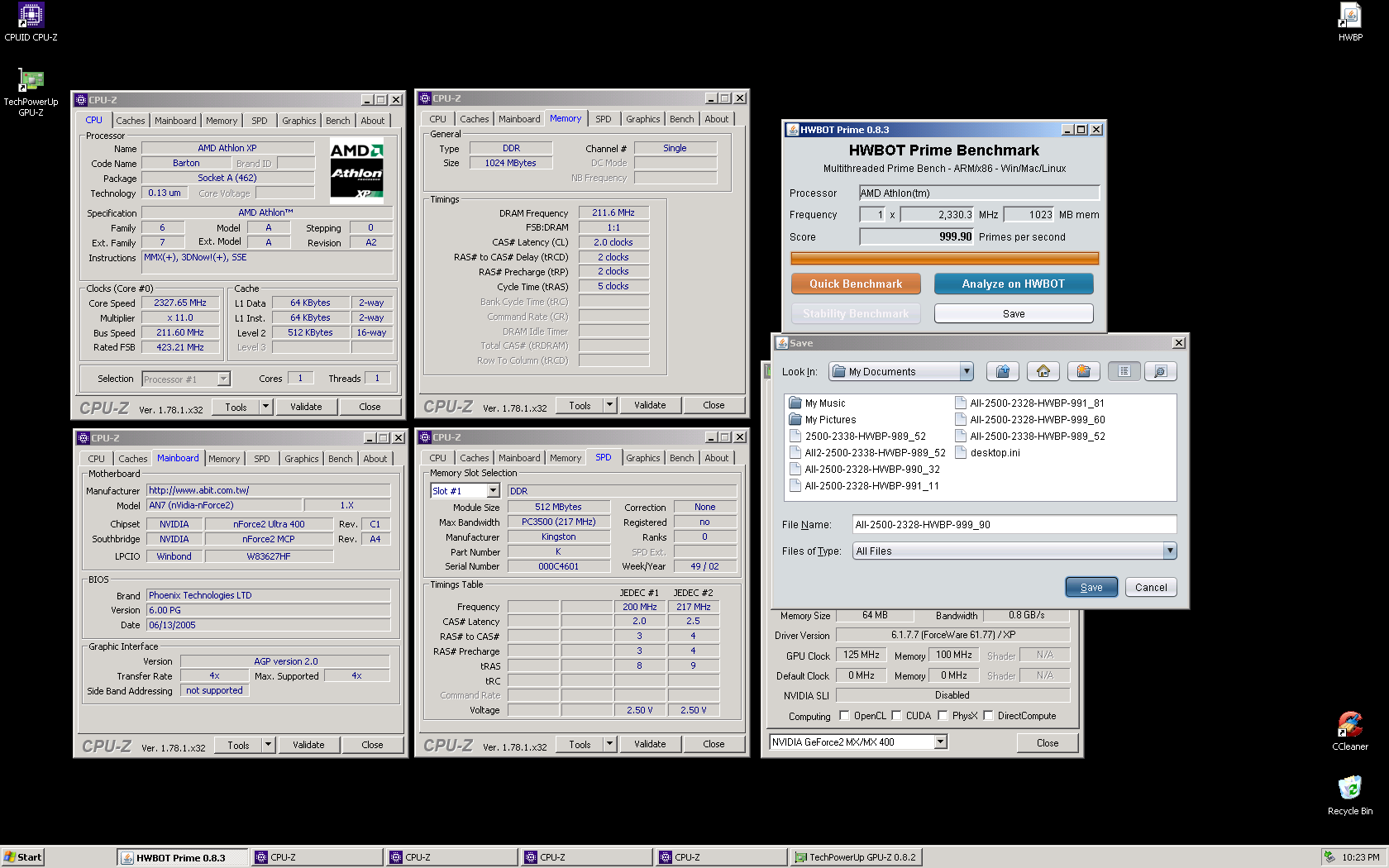The image size is (1389, 868).
Task: Switch to Caches tab in CPU window
Action: (130, 121)
